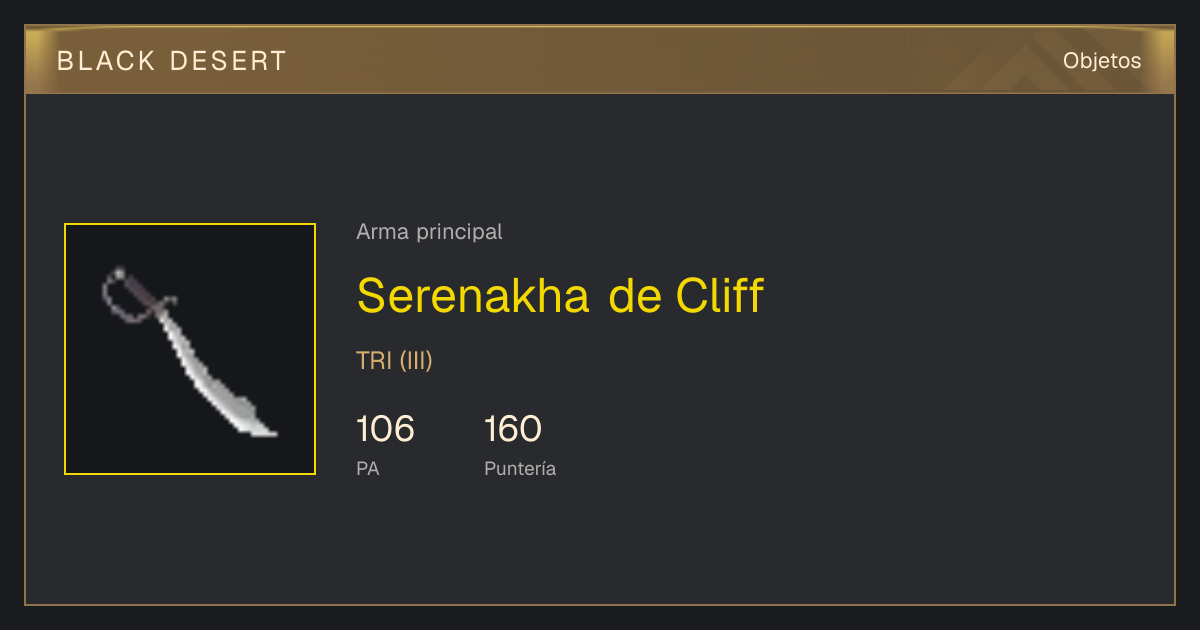The image size is (1200, 630).
Task: Select the Serenakha de Cliff item name
Action: pos(560,296)
